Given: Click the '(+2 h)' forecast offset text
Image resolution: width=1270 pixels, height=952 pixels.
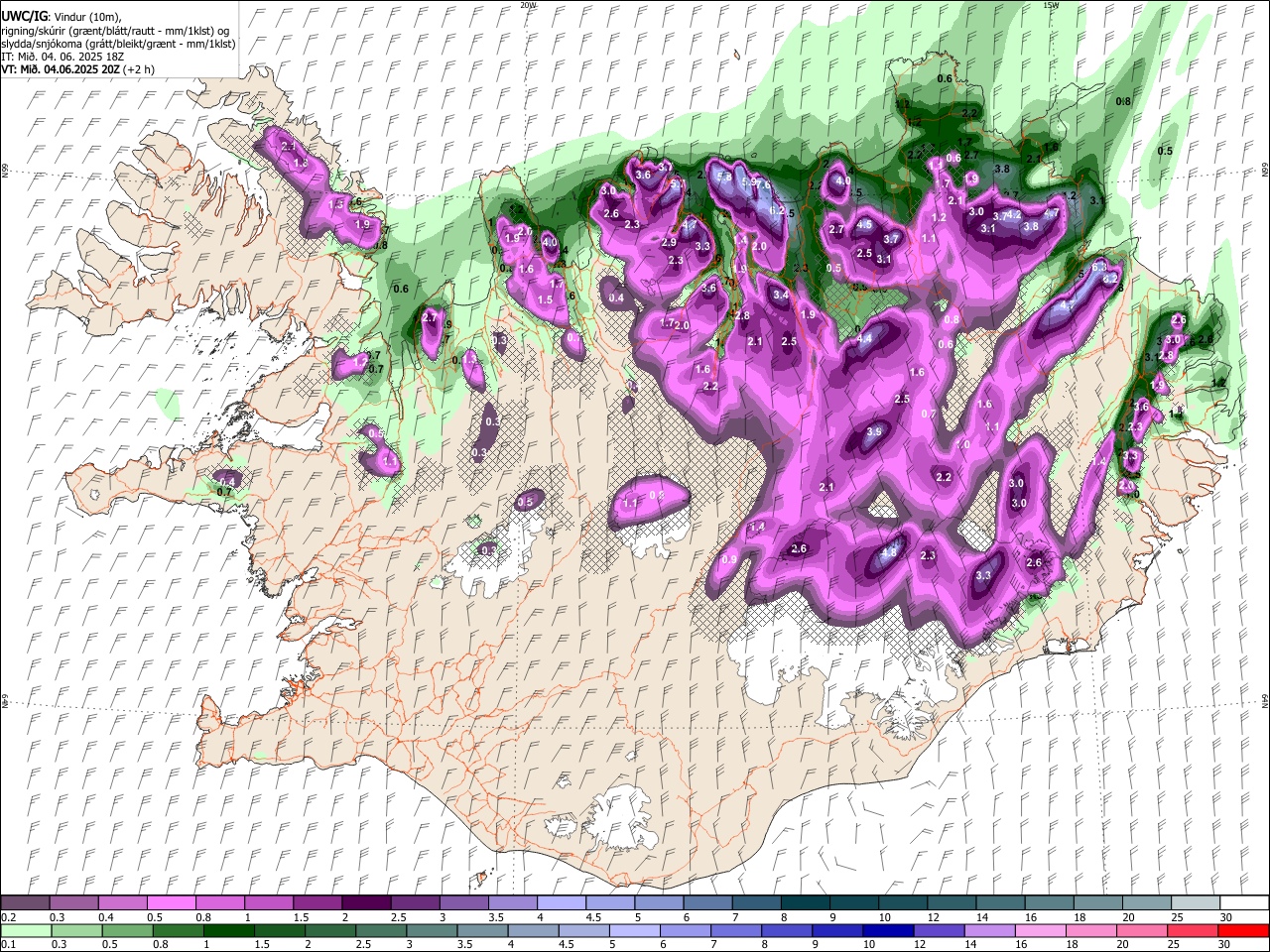Looking at the screenshot, I should point(140,69).
